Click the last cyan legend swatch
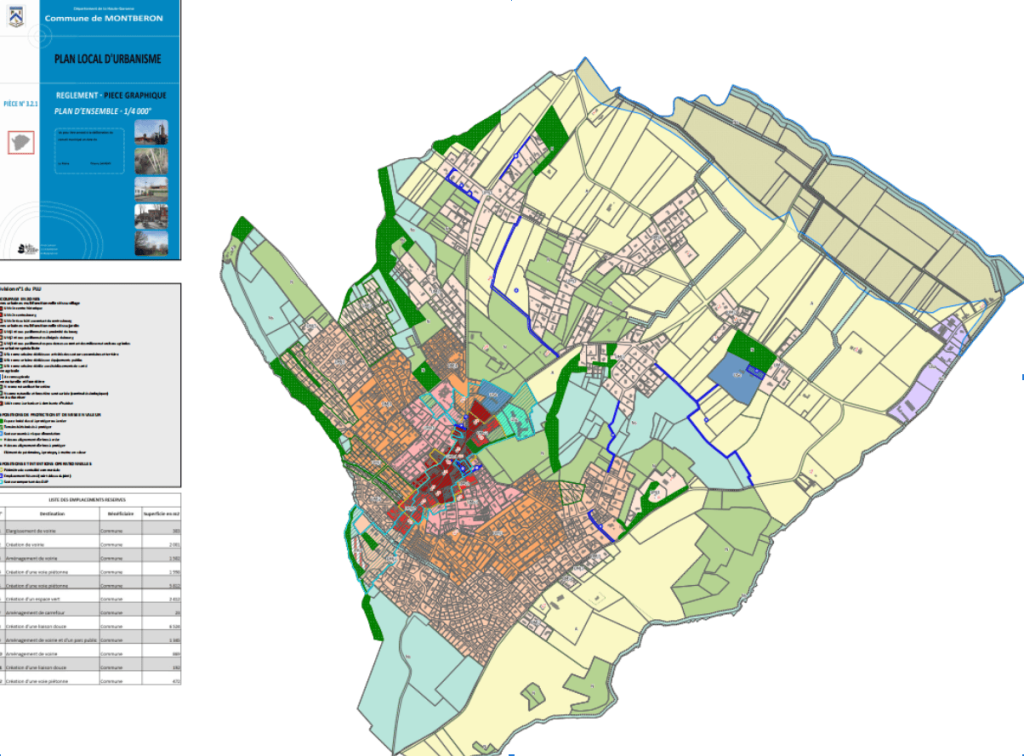This screenshot has width=1024, height=756. (x=3, y=481)
